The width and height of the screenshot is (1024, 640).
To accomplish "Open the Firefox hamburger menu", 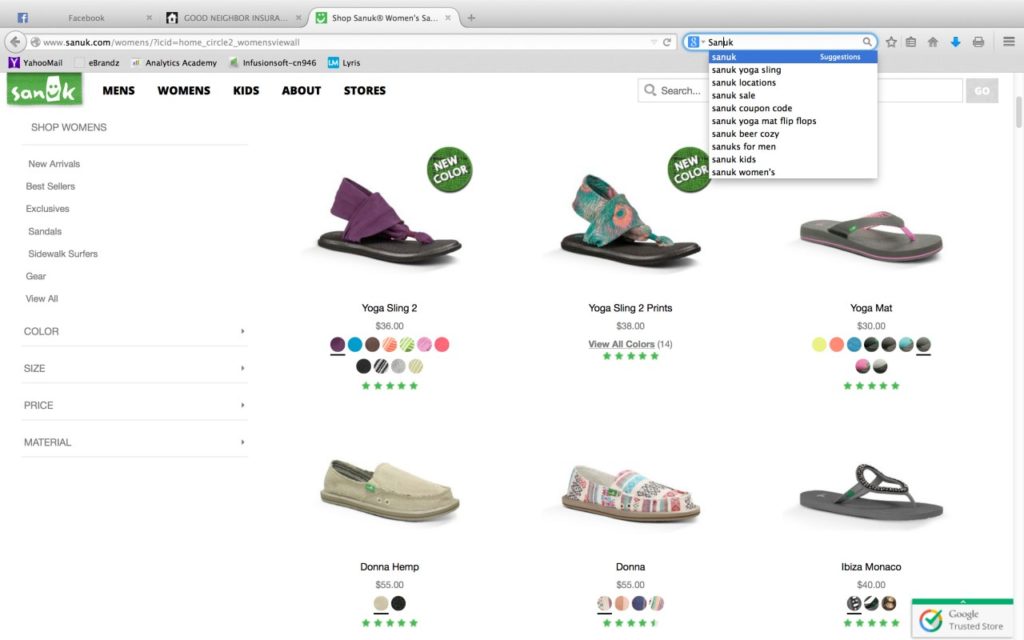I will point(1008,42).
